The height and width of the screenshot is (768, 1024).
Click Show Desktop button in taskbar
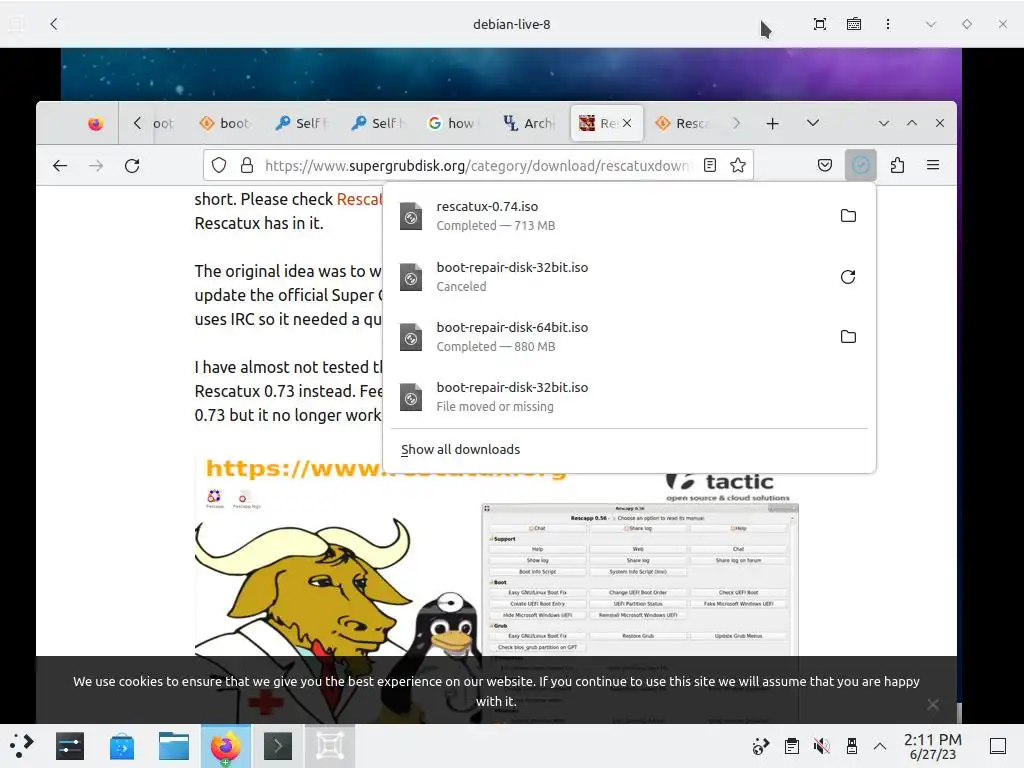[x=998, y=746]
